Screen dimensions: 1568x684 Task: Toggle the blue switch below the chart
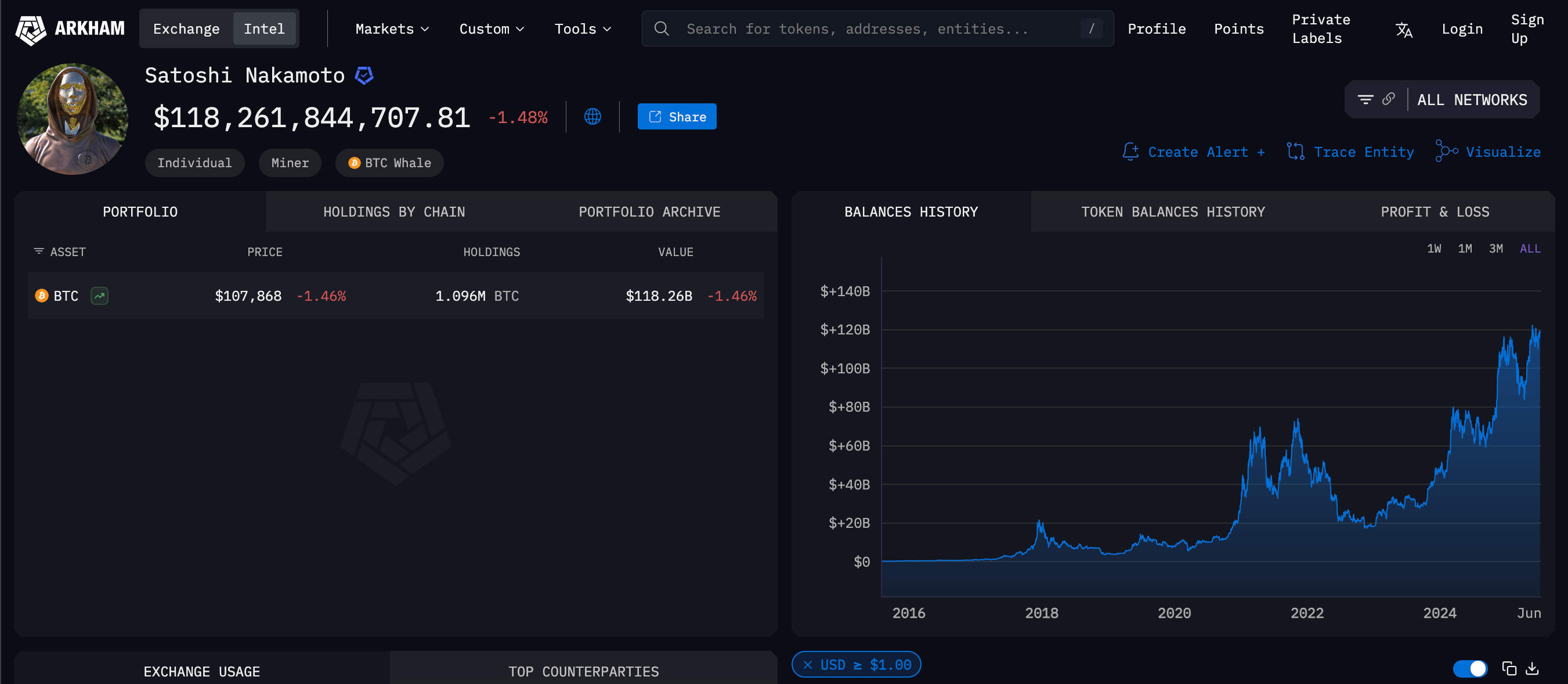tap(1469, 668)
